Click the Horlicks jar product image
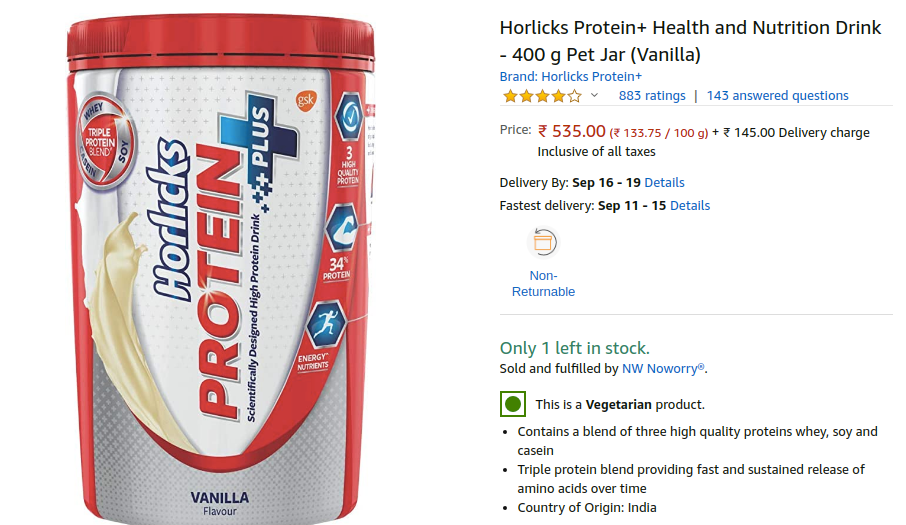This screenshot has height=525, width=906. tap(221, 270)
